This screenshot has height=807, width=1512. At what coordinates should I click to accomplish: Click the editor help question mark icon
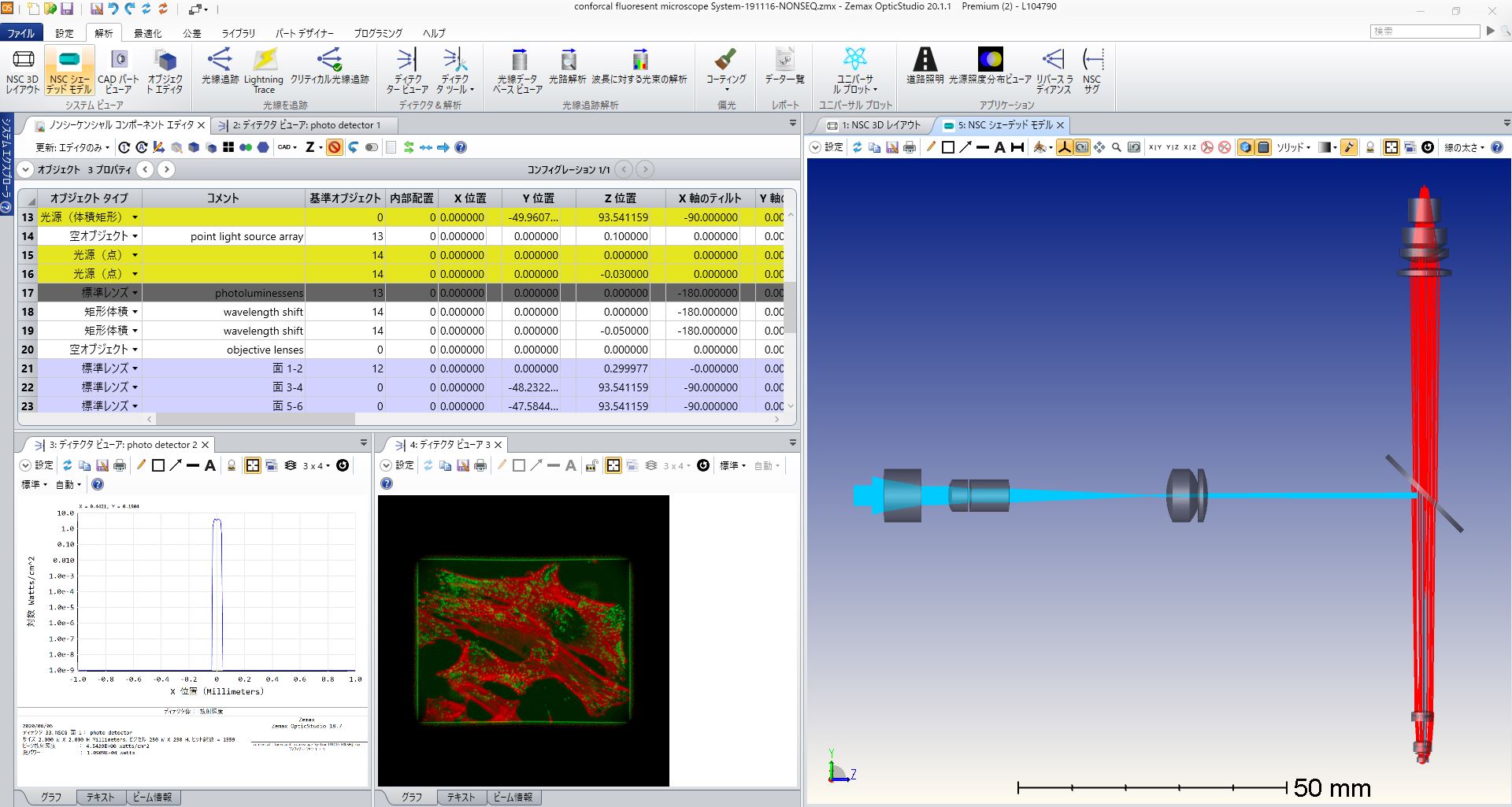click(461, 147)
